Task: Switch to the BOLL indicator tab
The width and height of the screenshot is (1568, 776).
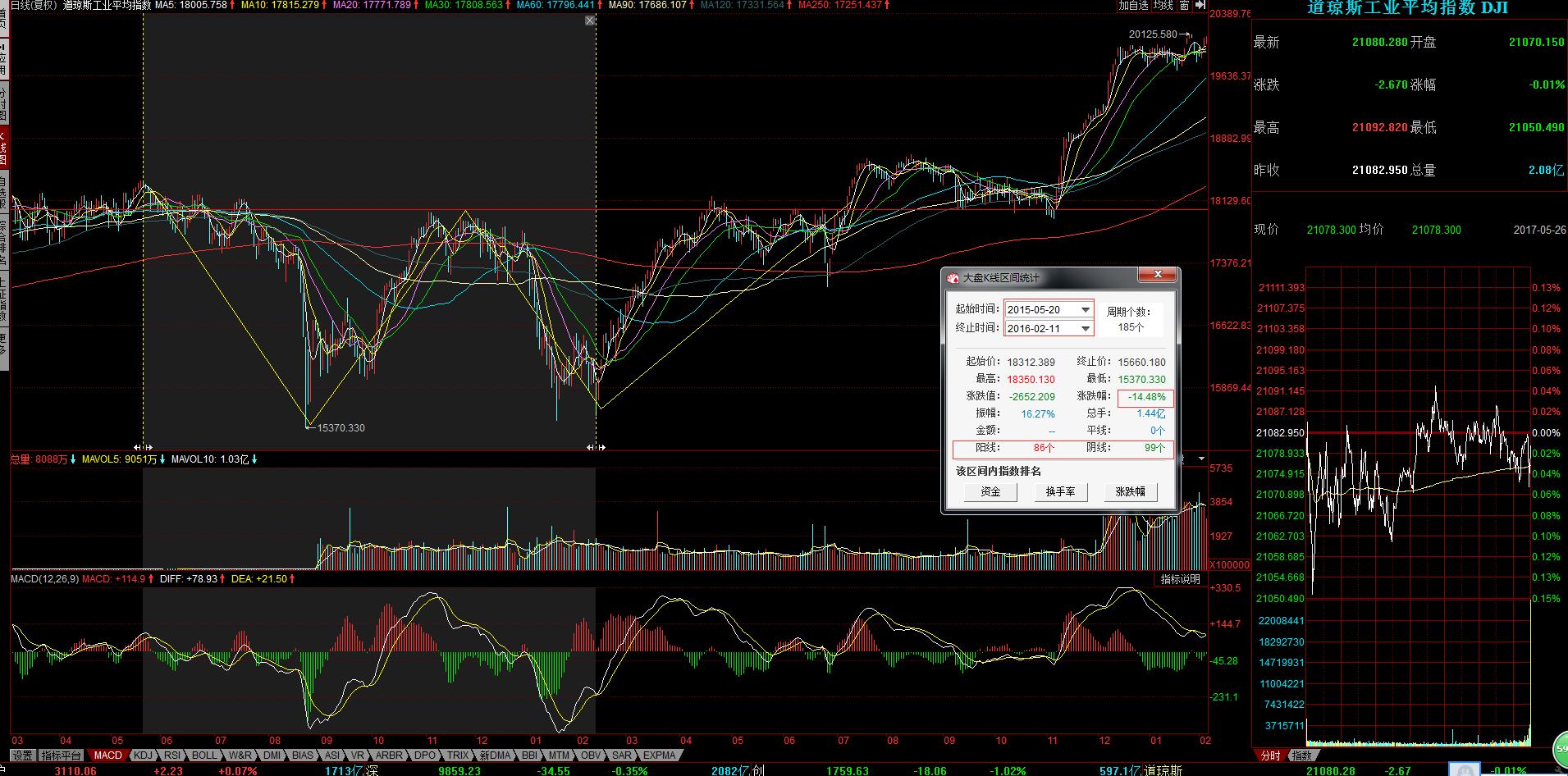Action: coord(204,755)
